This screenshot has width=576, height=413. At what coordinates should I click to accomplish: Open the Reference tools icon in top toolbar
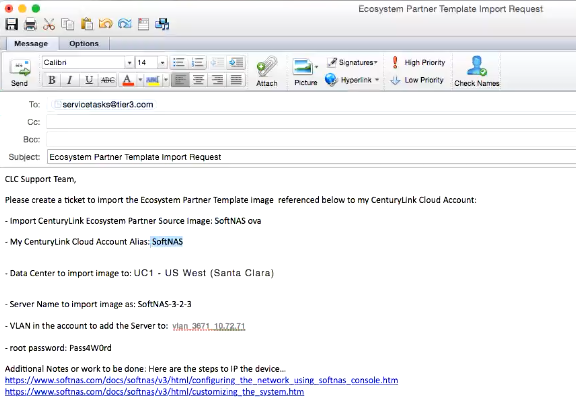(x=143, y=24)
